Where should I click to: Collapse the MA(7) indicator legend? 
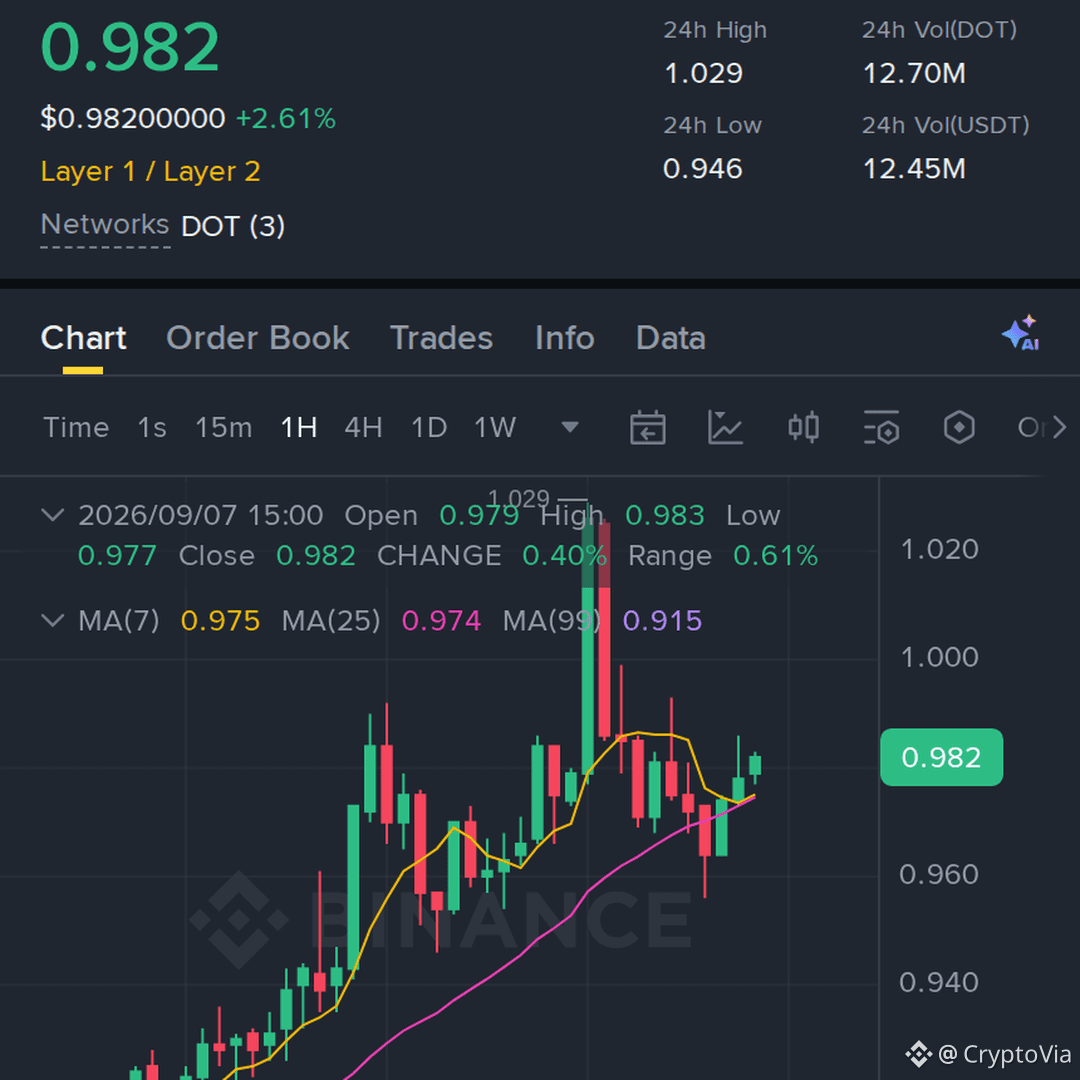click(53, 620)
